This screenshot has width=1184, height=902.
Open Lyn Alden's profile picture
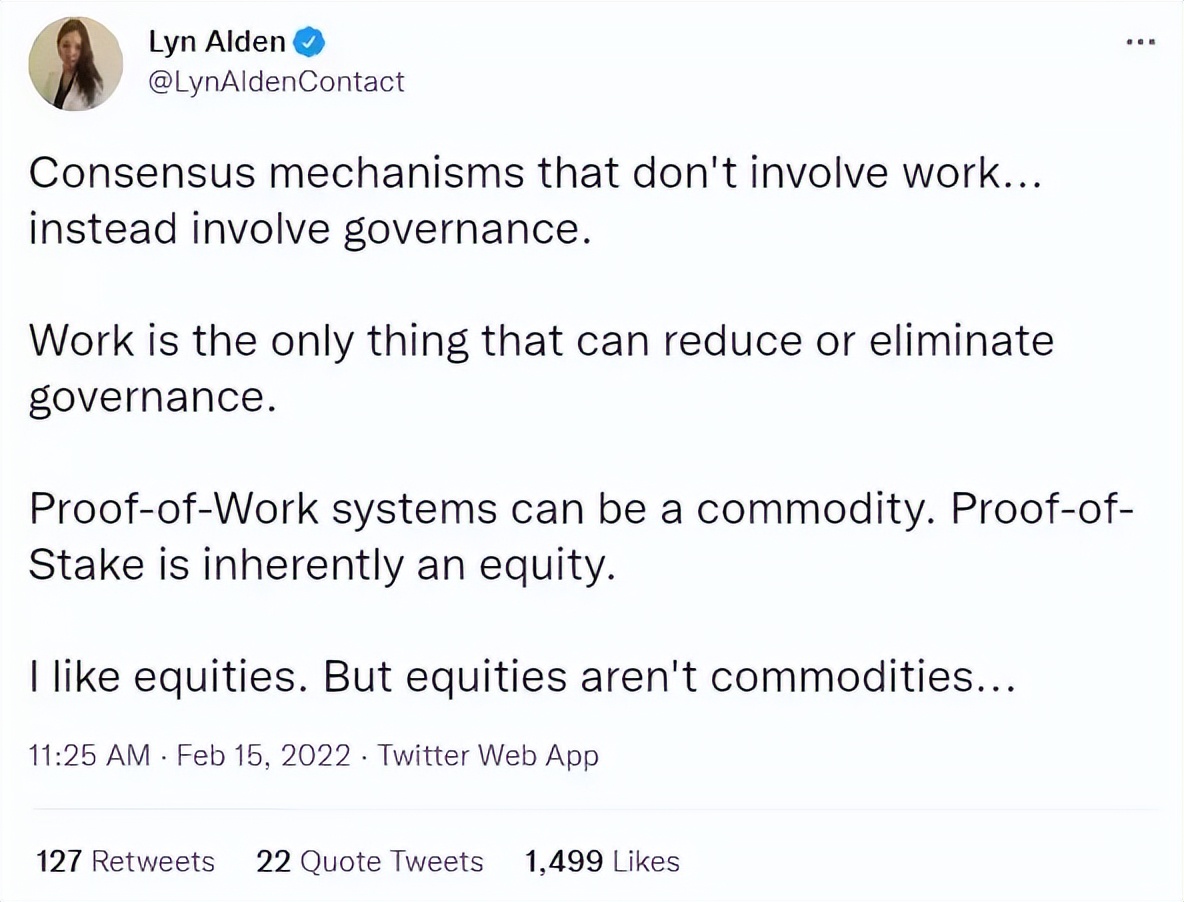point(76,64)
